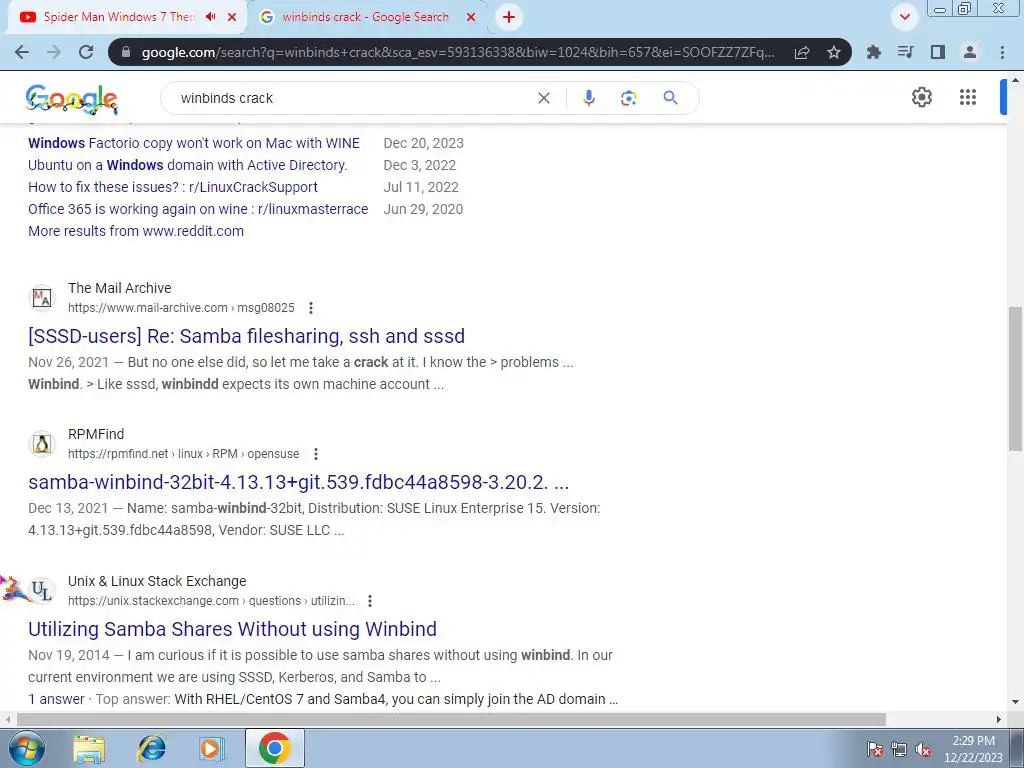
Task: Start voice search with microphone
Action: point(588,98)
